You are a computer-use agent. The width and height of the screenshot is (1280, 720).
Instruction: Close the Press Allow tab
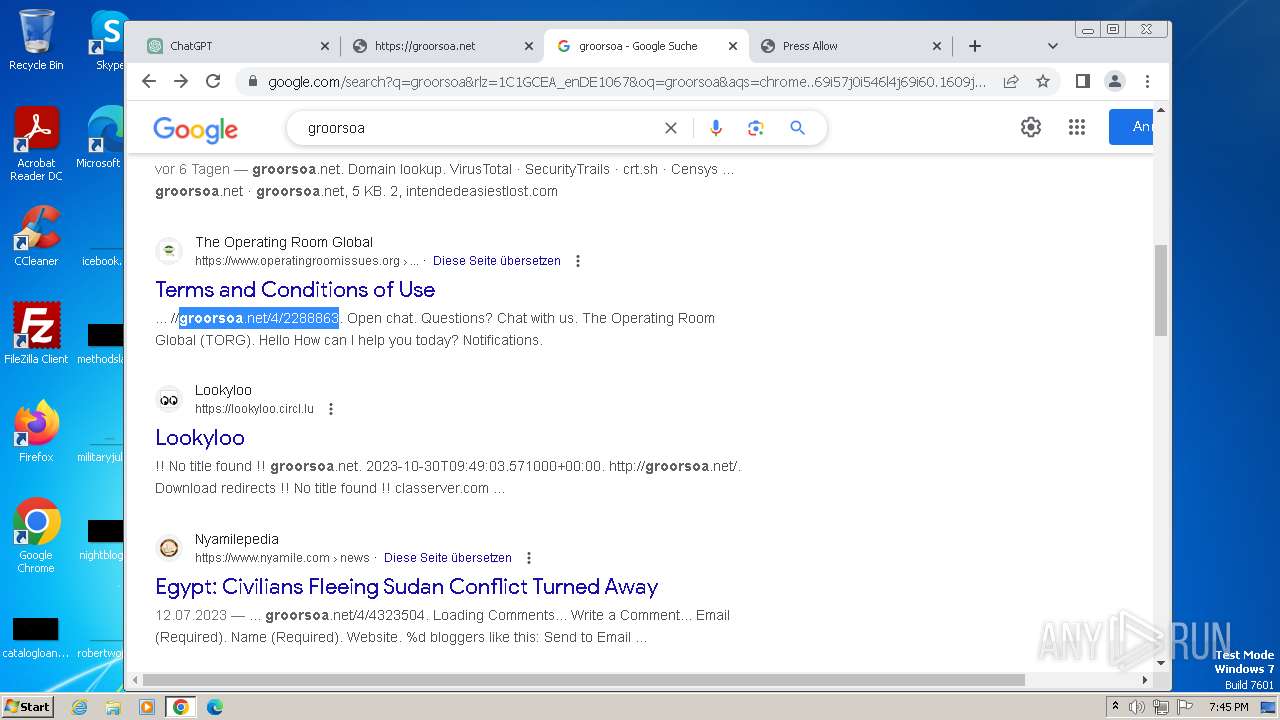coord(937,46)
